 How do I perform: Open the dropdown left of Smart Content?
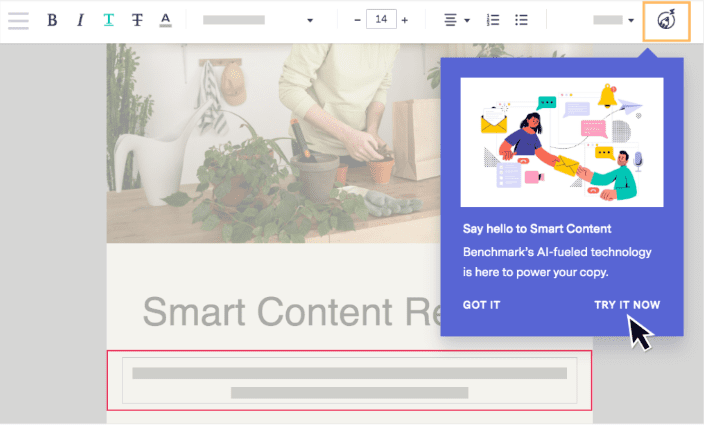click(613, 21)
